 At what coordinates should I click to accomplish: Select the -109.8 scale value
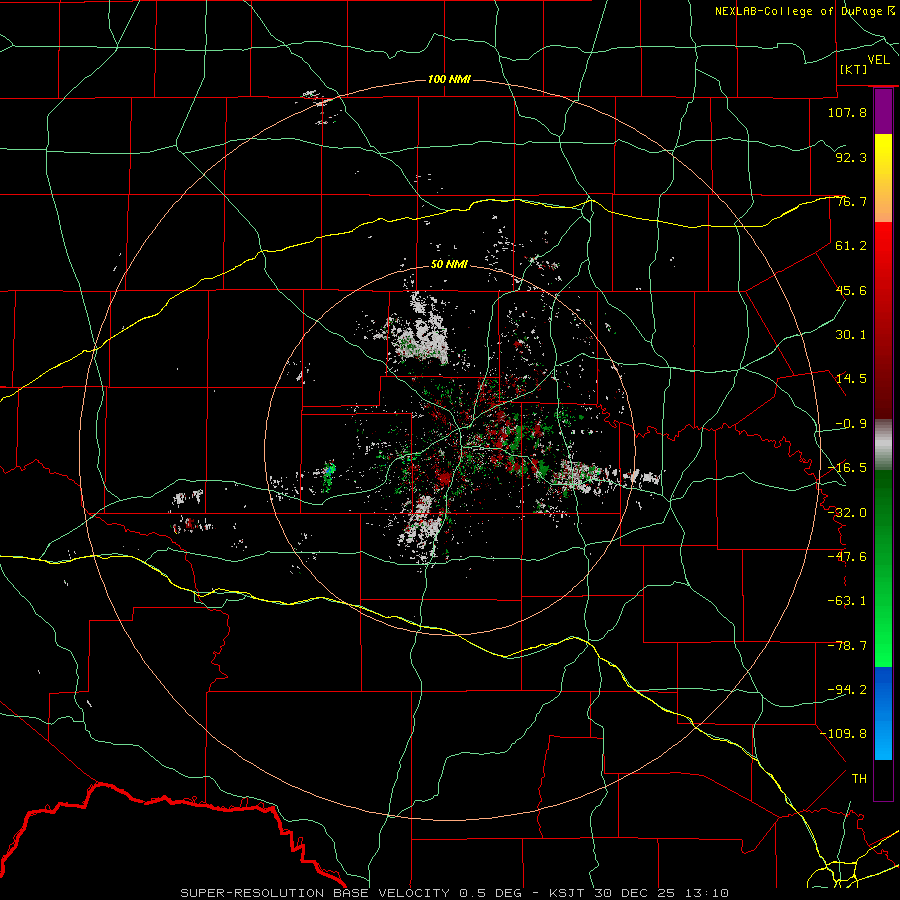tap(843, 734)
